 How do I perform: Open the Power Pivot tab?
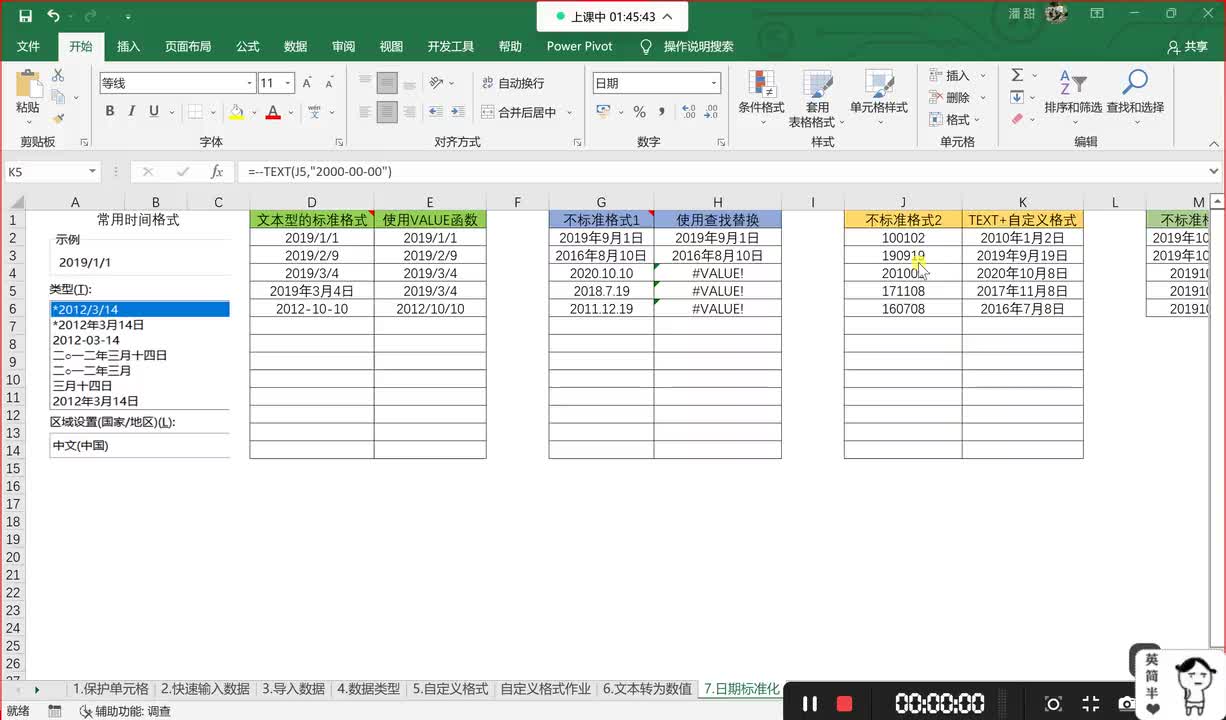pos(580,47)
